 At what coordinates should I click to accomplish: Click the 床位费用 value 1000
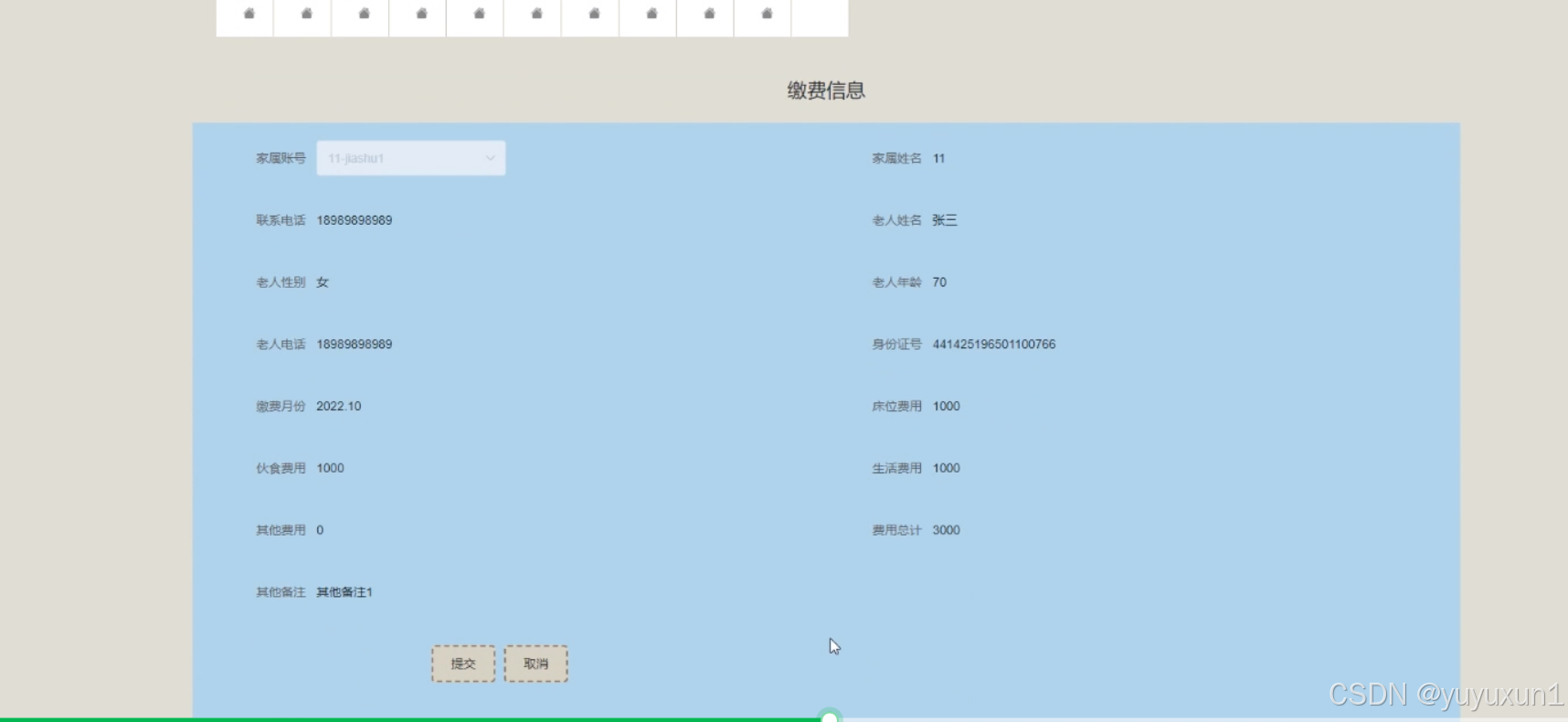947,407
